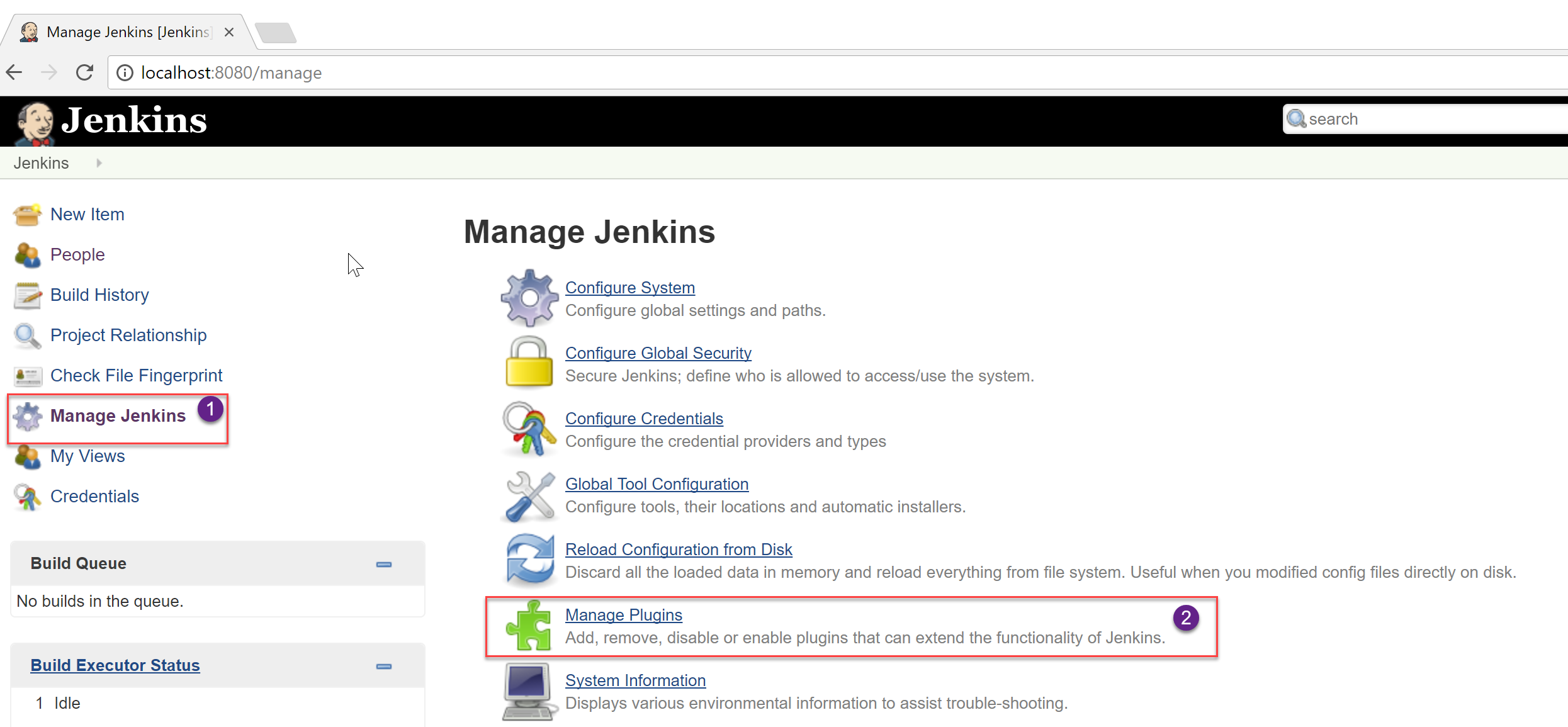Open Build History in the sidebar

pyautogui.click(x=99, y=295)
